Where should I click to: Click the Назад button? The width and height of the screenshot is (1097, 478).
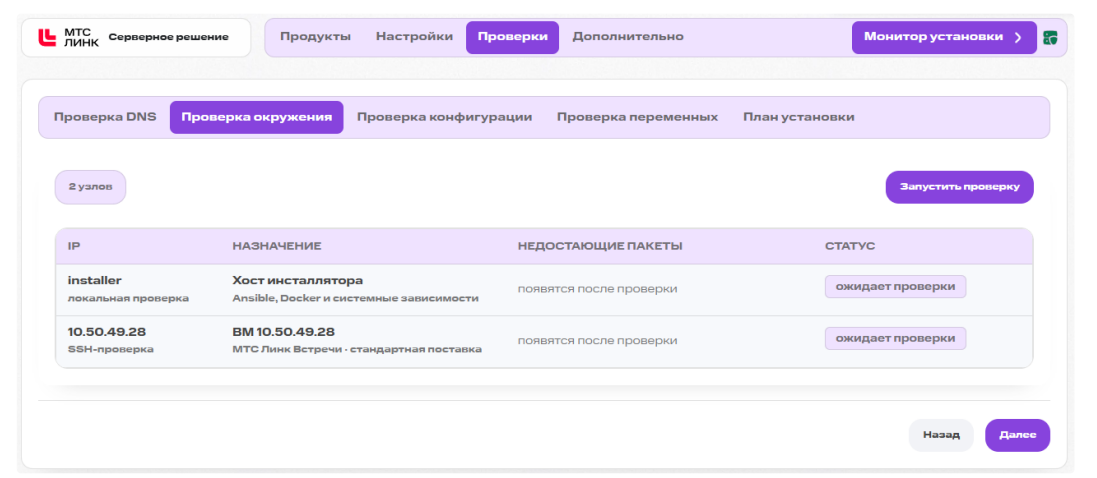(941, 435)
